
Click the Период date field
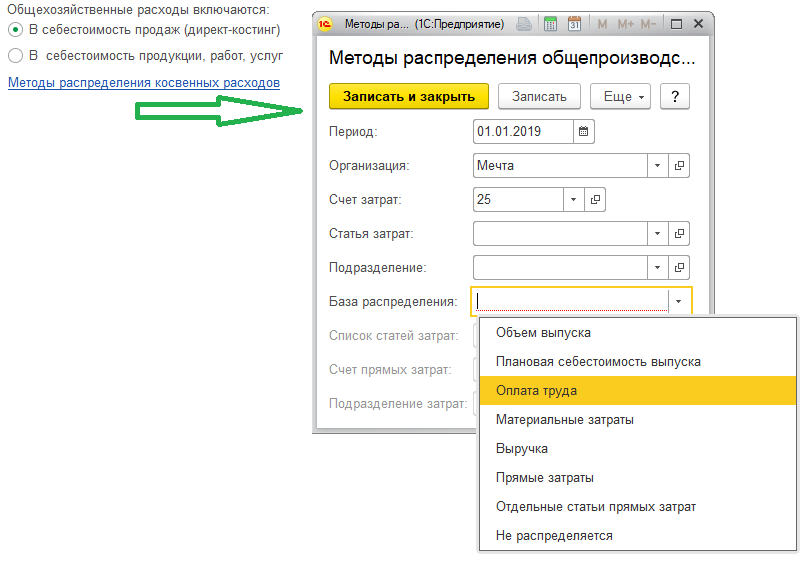pyautogui.click(x=523, y=131)
